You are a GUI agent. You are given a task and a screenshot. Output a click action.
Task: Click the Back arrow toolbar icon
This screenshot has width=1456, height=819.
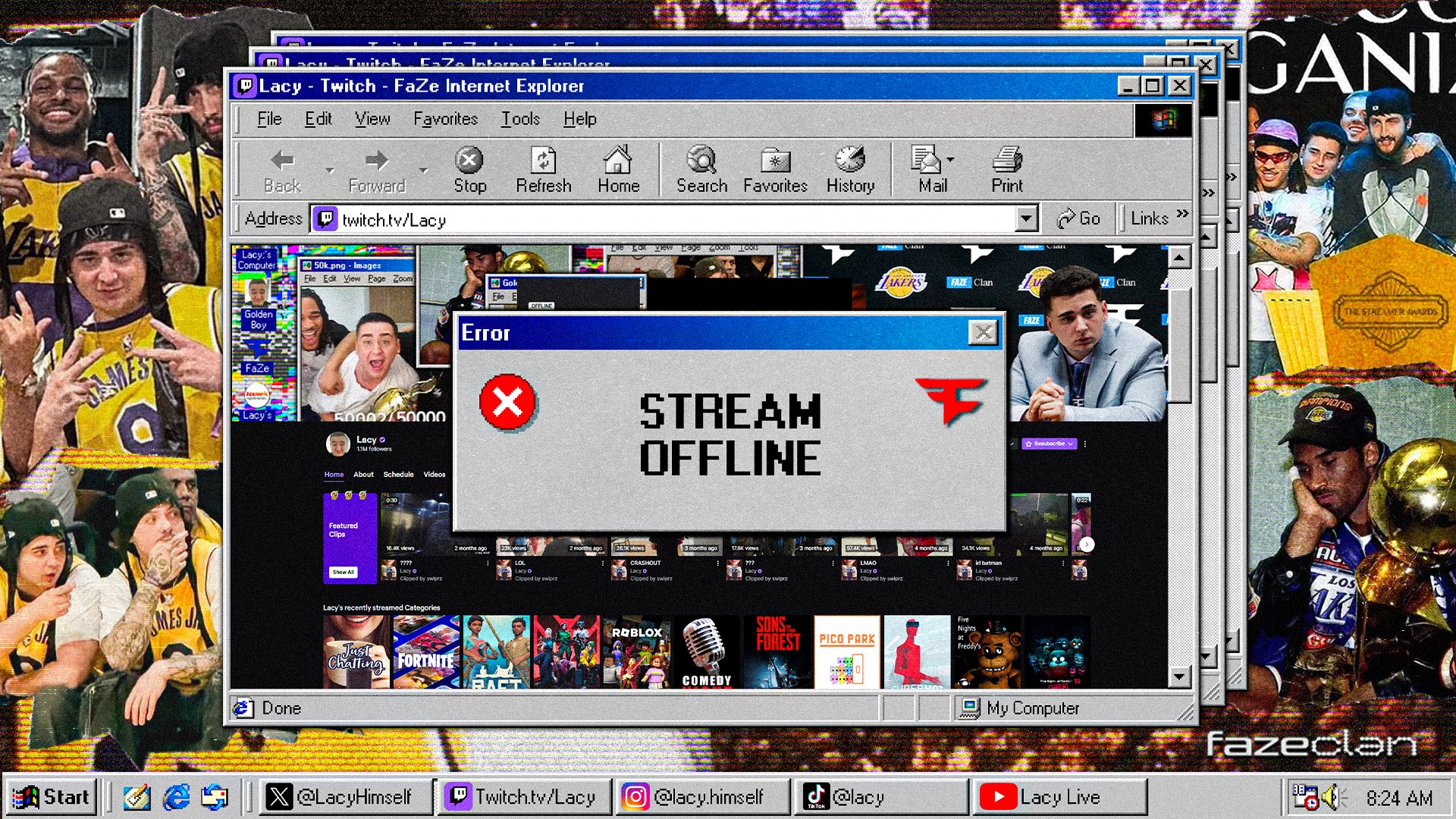click(283, 160)
